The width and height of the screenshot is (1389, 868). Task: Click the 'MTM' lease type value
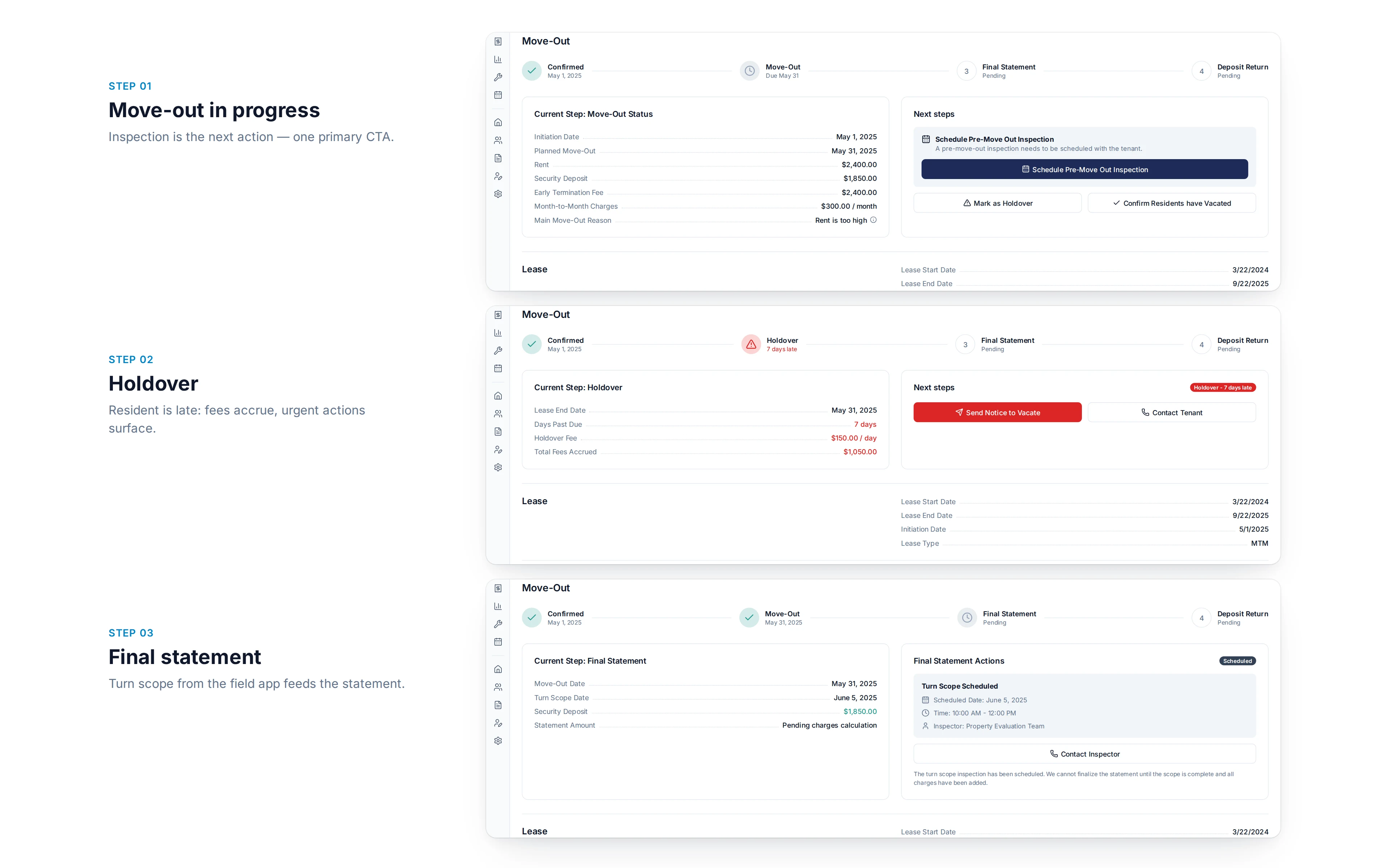(x=1259, y=543)
